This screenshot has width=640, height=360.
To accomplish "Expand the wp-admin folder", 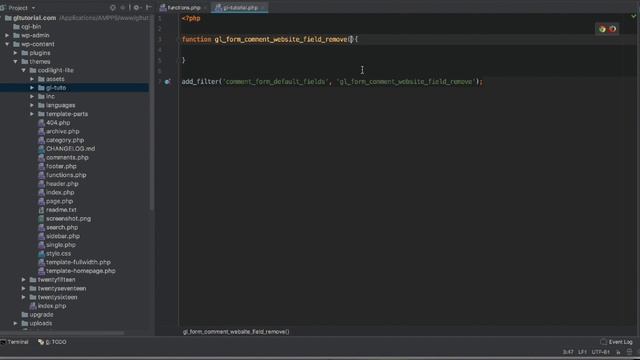I will coord(7,36).
